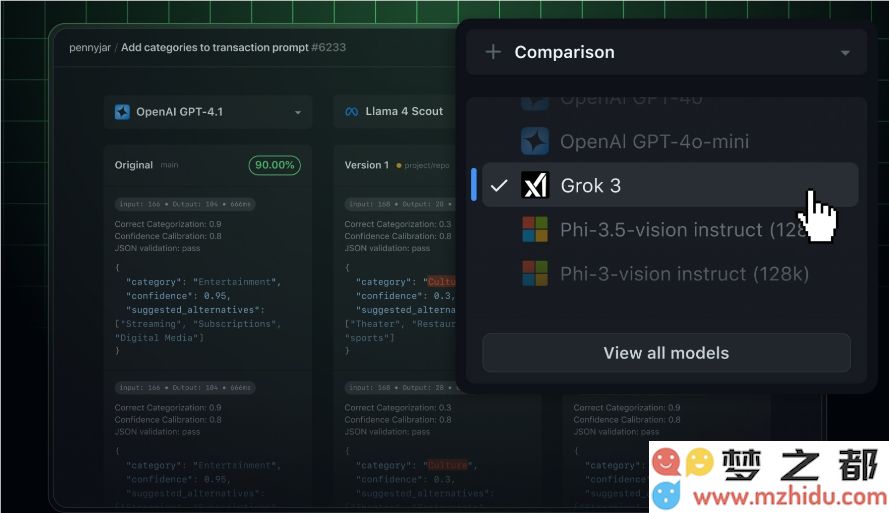Image resolution: width=889 pixels, height=513 pixels.
Task: Click the xAI Grok logo icon
Action: coord(535,185)
